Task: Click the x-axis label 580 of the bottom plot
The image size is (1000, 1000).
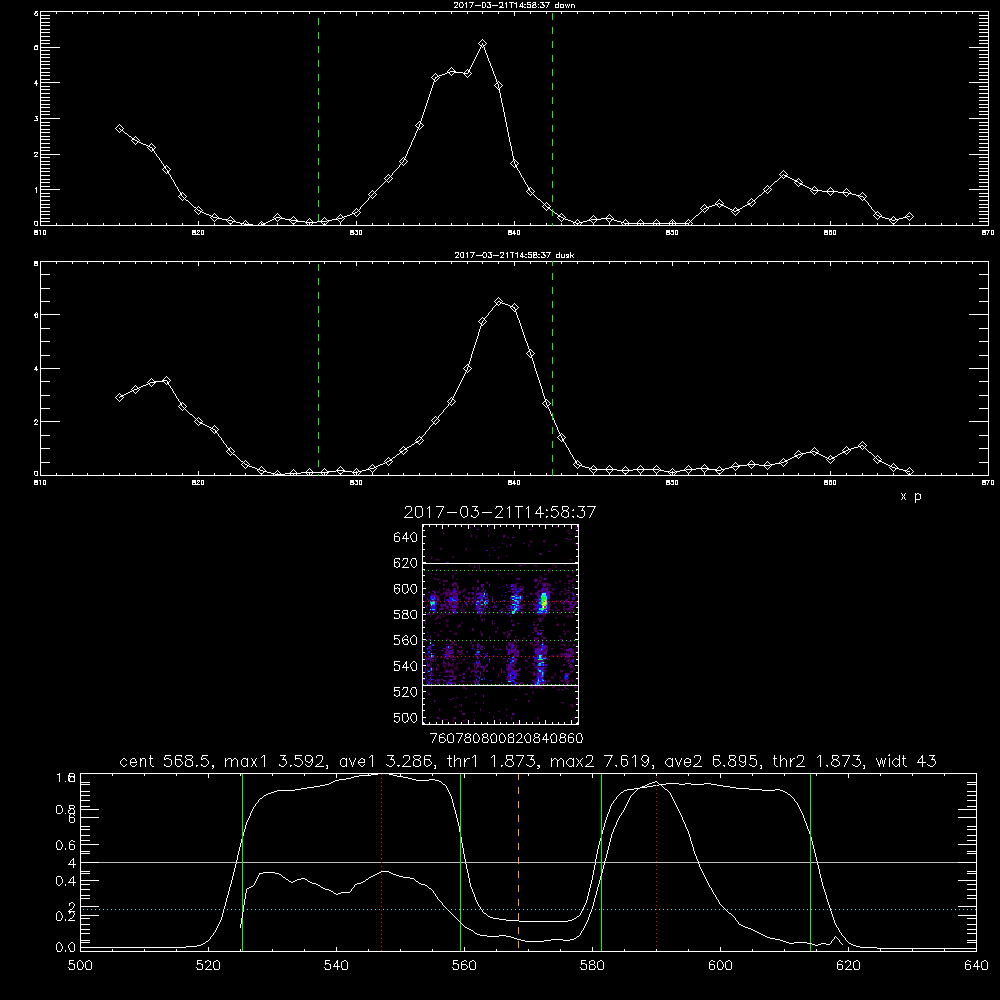Action: pos(592,966)
